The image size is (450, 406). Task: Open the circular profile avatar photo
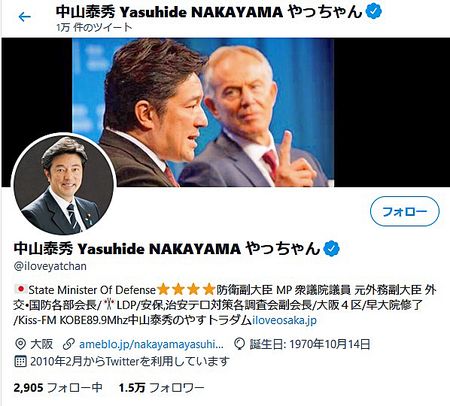(64, 184)
